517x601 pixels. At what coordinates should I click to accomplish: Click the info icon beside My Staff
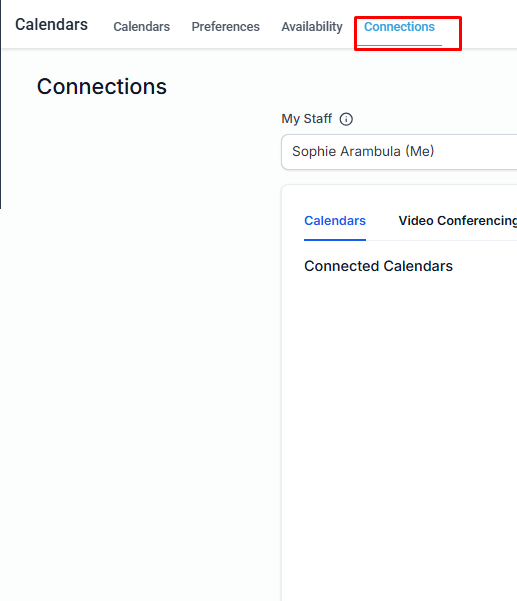pos(346,119)
